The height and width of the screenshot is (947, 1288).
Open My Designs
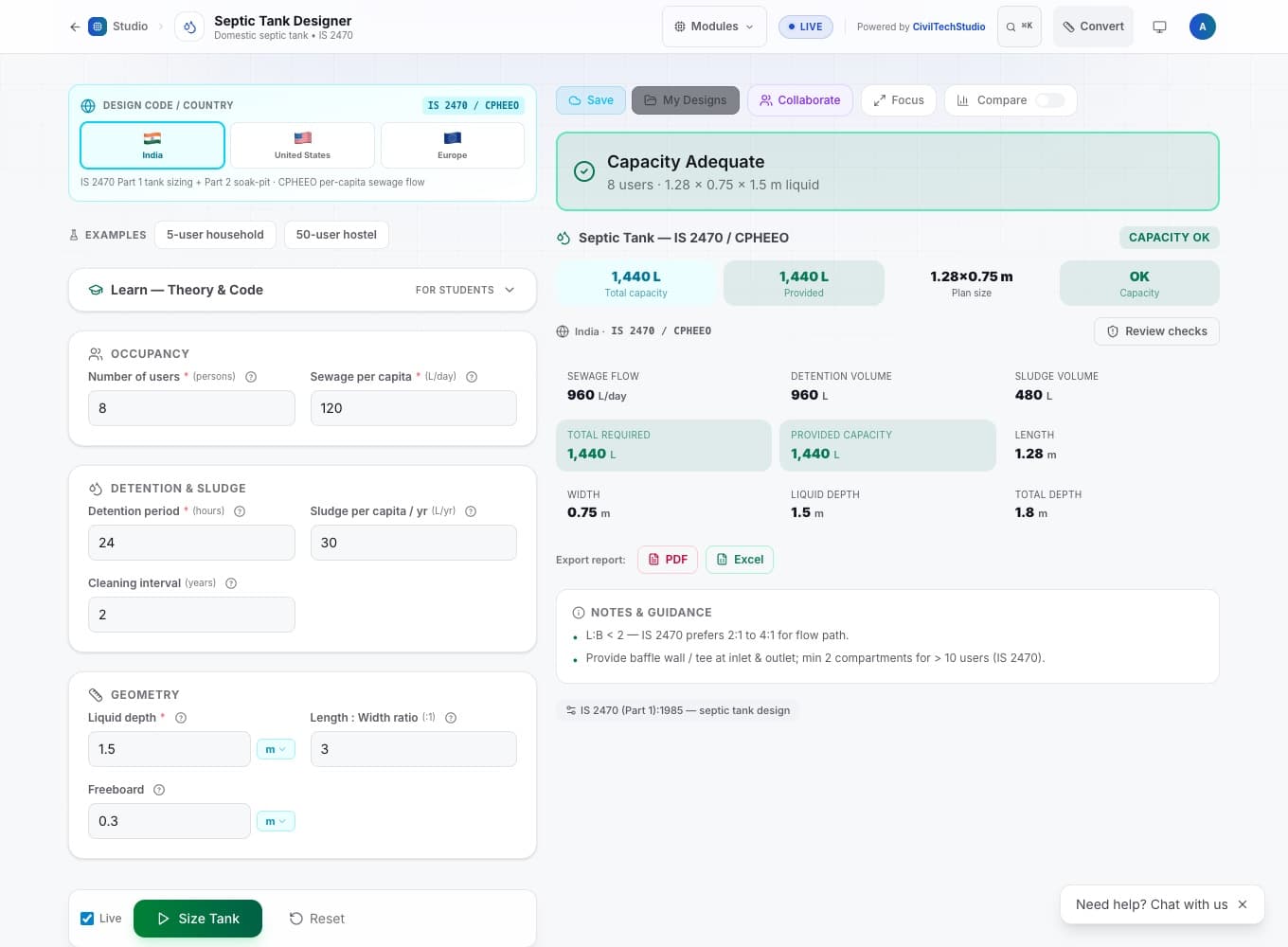point(686,100)
